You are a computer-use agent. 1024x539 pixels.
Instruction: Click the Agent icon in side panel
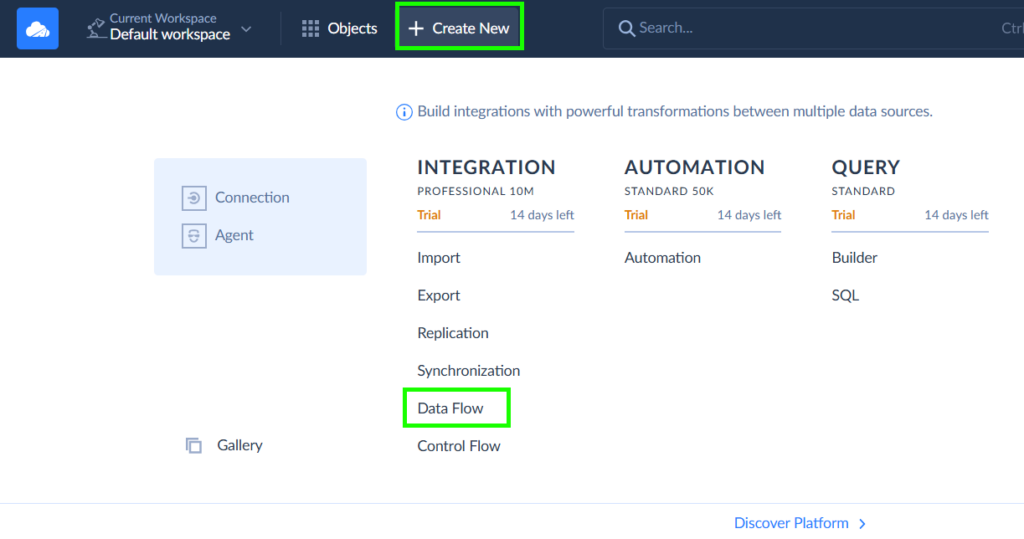tap(193, 236)
